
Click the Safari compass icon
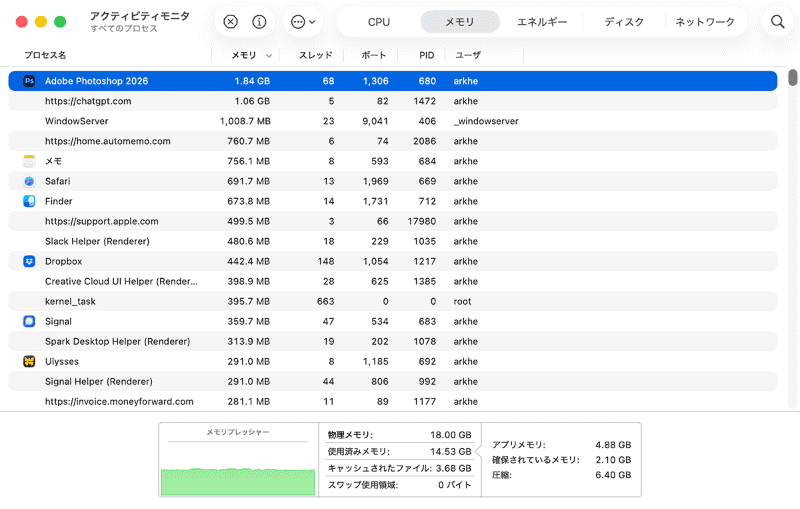click(x=29, y=181)
